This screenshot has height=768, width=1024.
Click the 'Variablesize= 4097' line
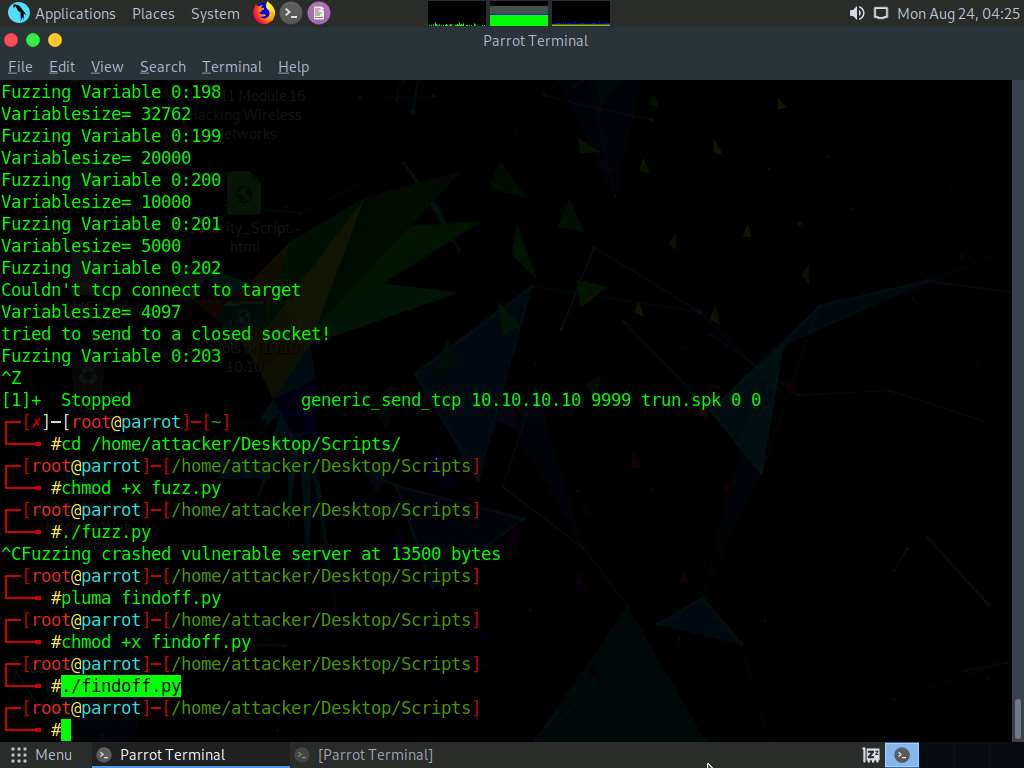point(91,312)
